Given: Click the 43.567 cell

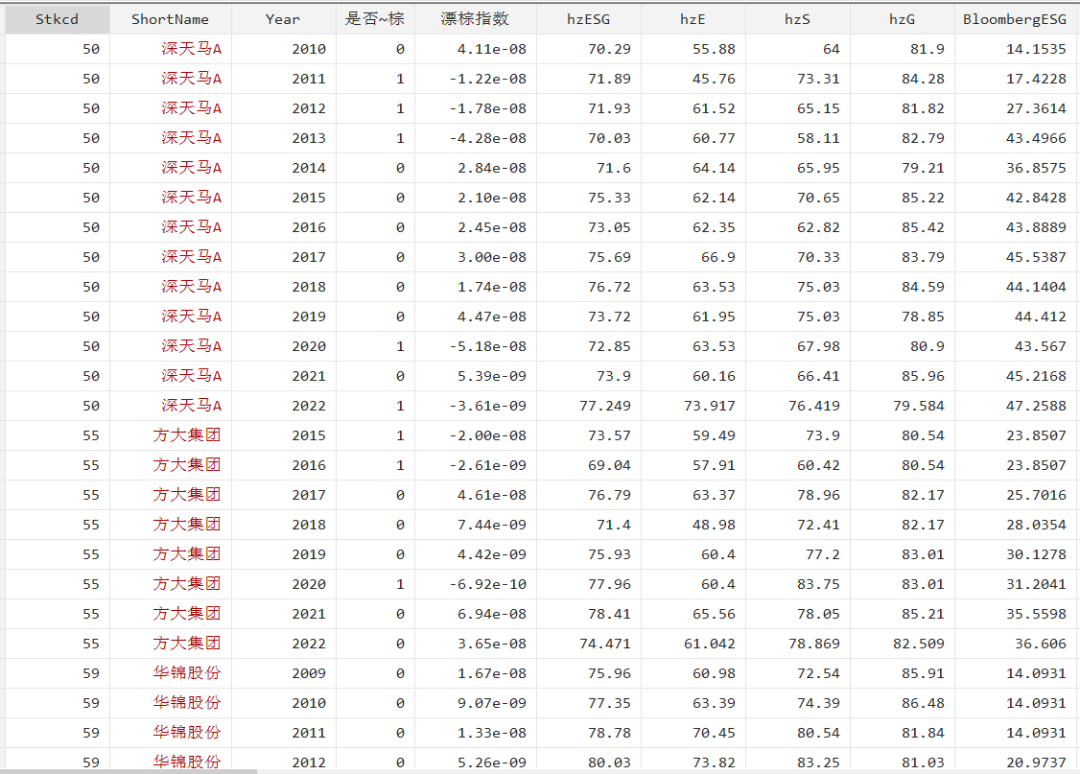Looking at the screenshot, I should 1015,346.
